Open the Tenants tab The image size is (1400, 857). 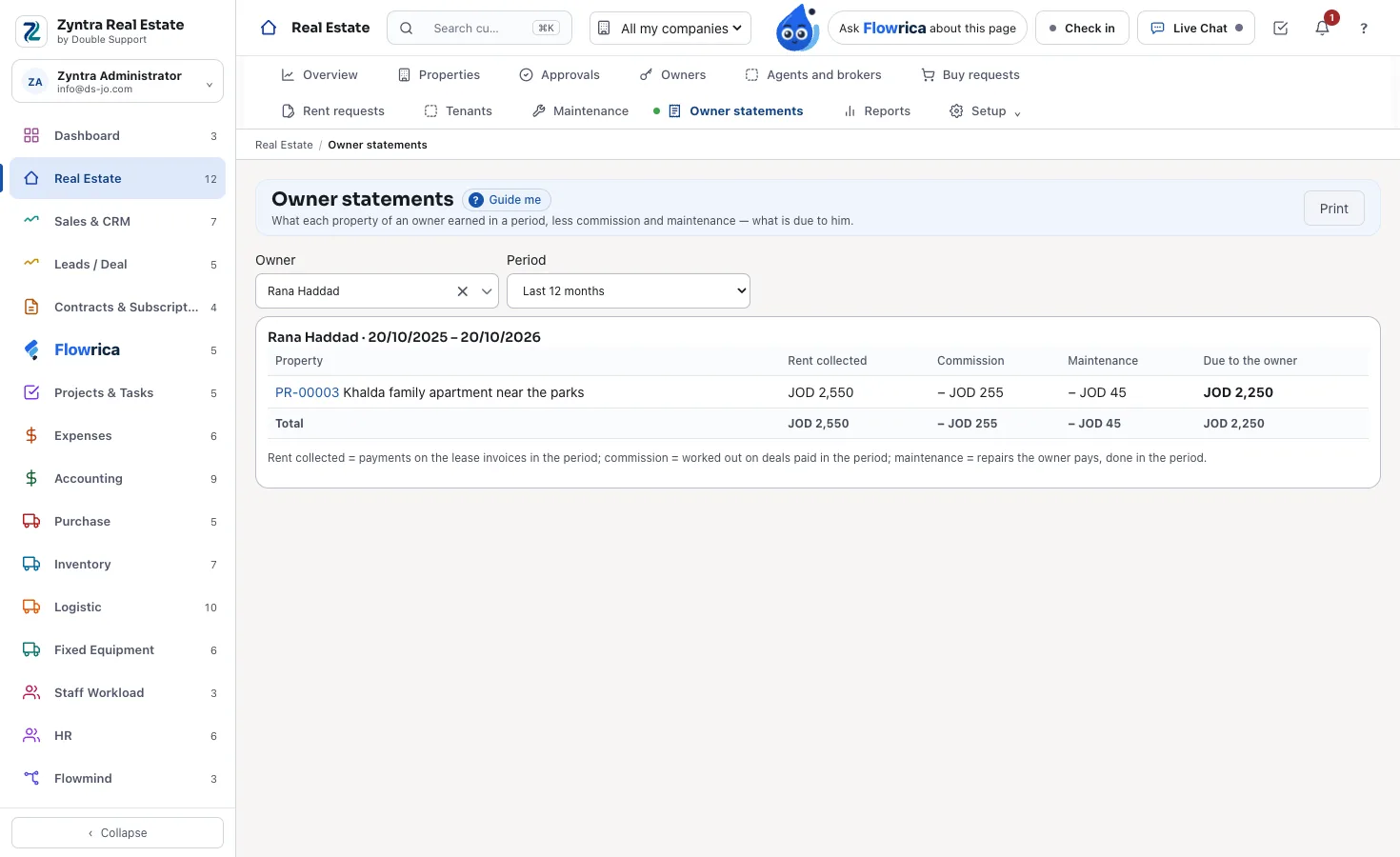[x=458, y=111]
